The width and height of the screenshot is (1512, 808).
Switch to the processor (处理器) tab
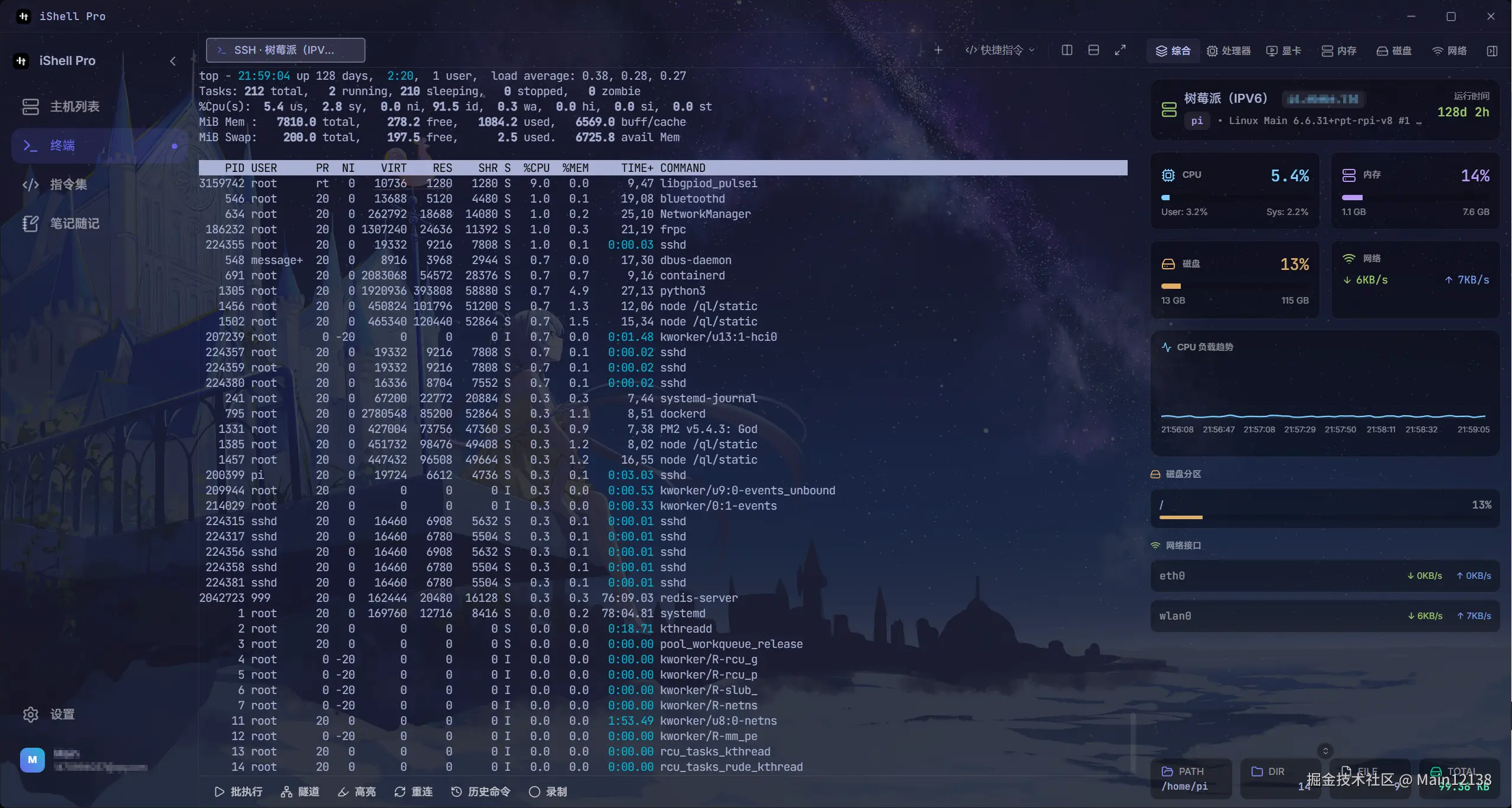pos(1229,51)
